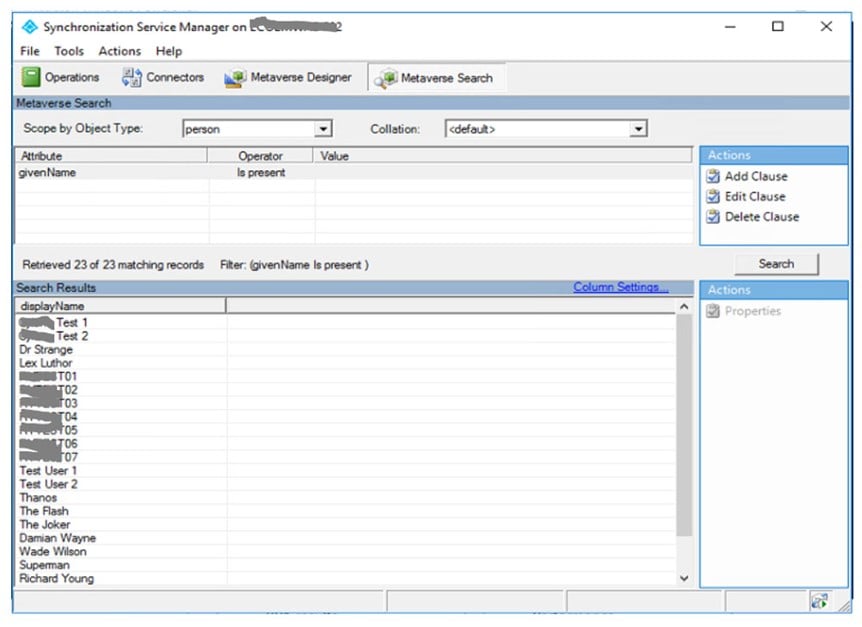Click the results scrollbar up arrow
Viewport: 862px width, 627px height.
tap(684, 307)
